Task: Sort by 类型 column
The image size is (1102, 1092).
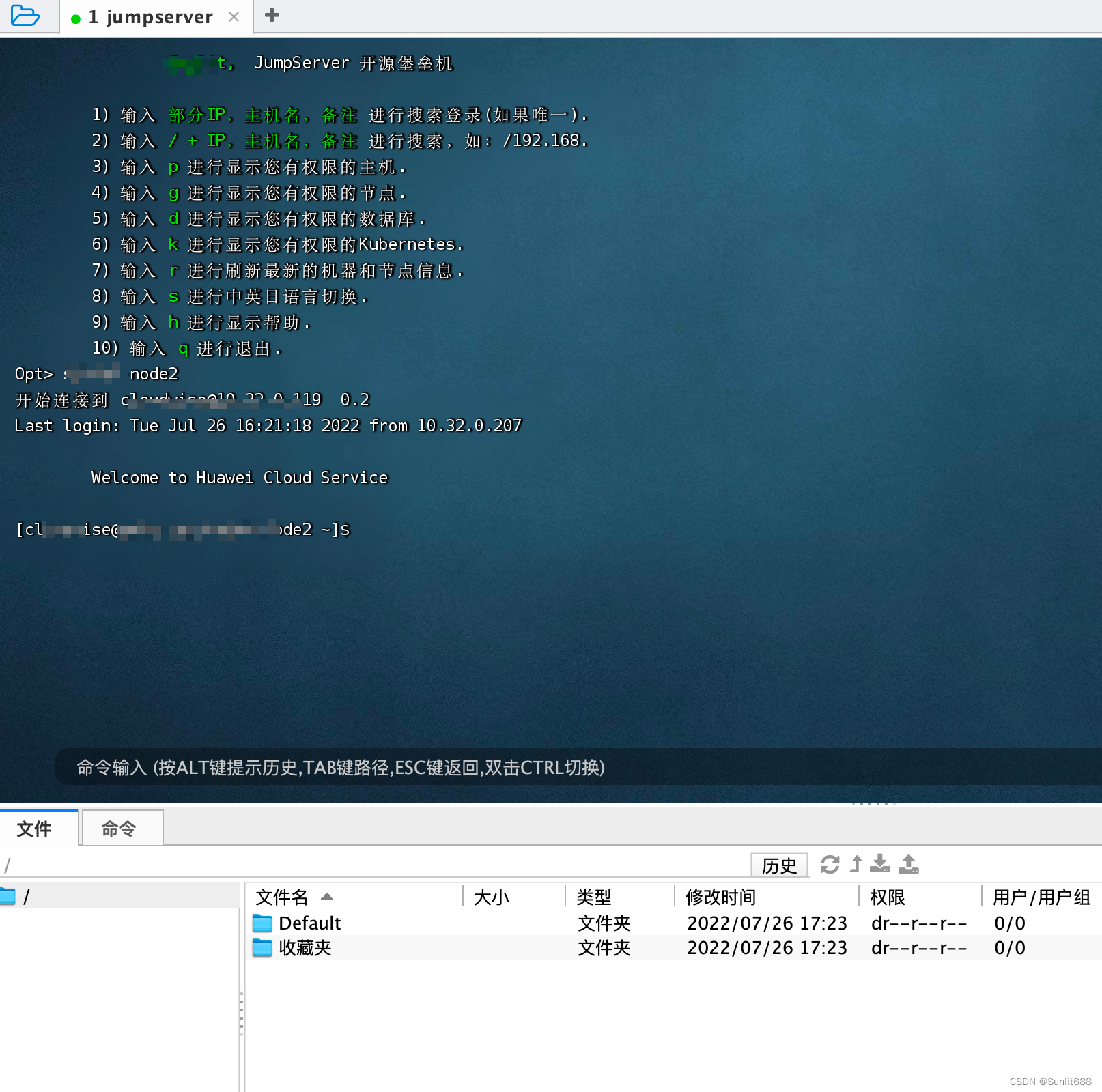Action: coord(621,897)
